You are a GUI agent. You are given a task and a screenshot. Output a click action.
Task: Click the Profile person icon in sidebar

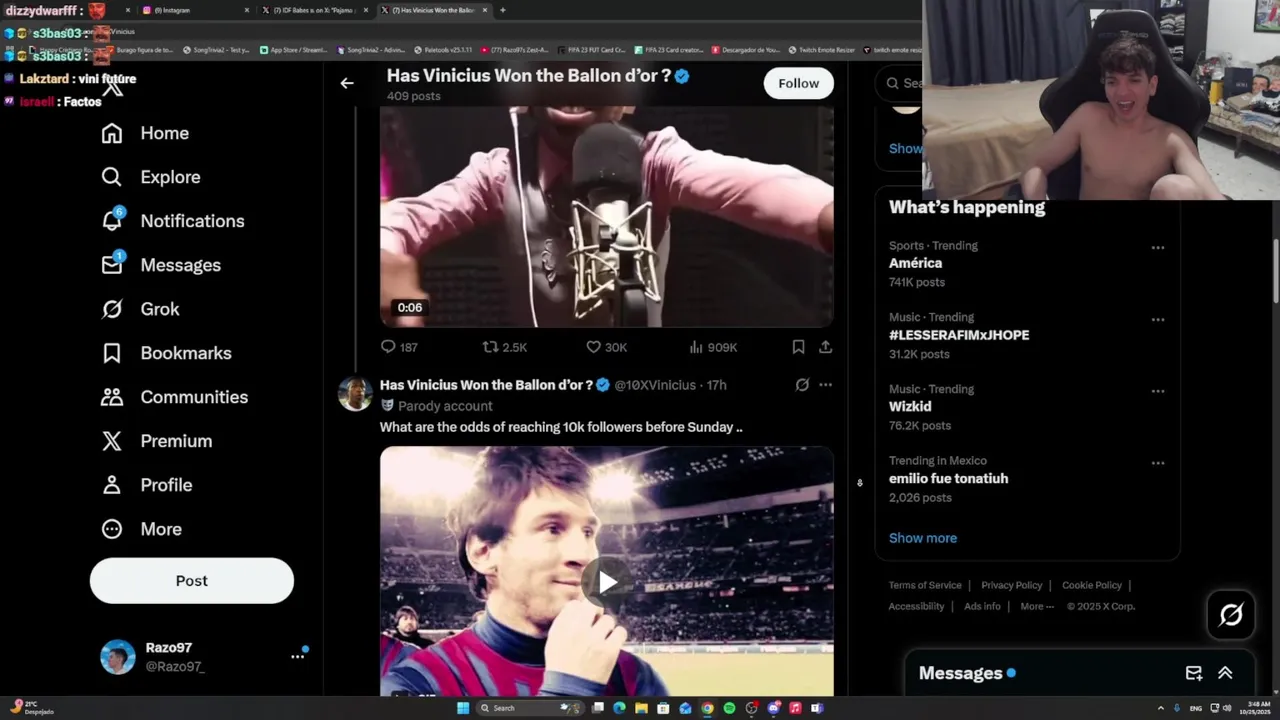click(x=112, y=485)
